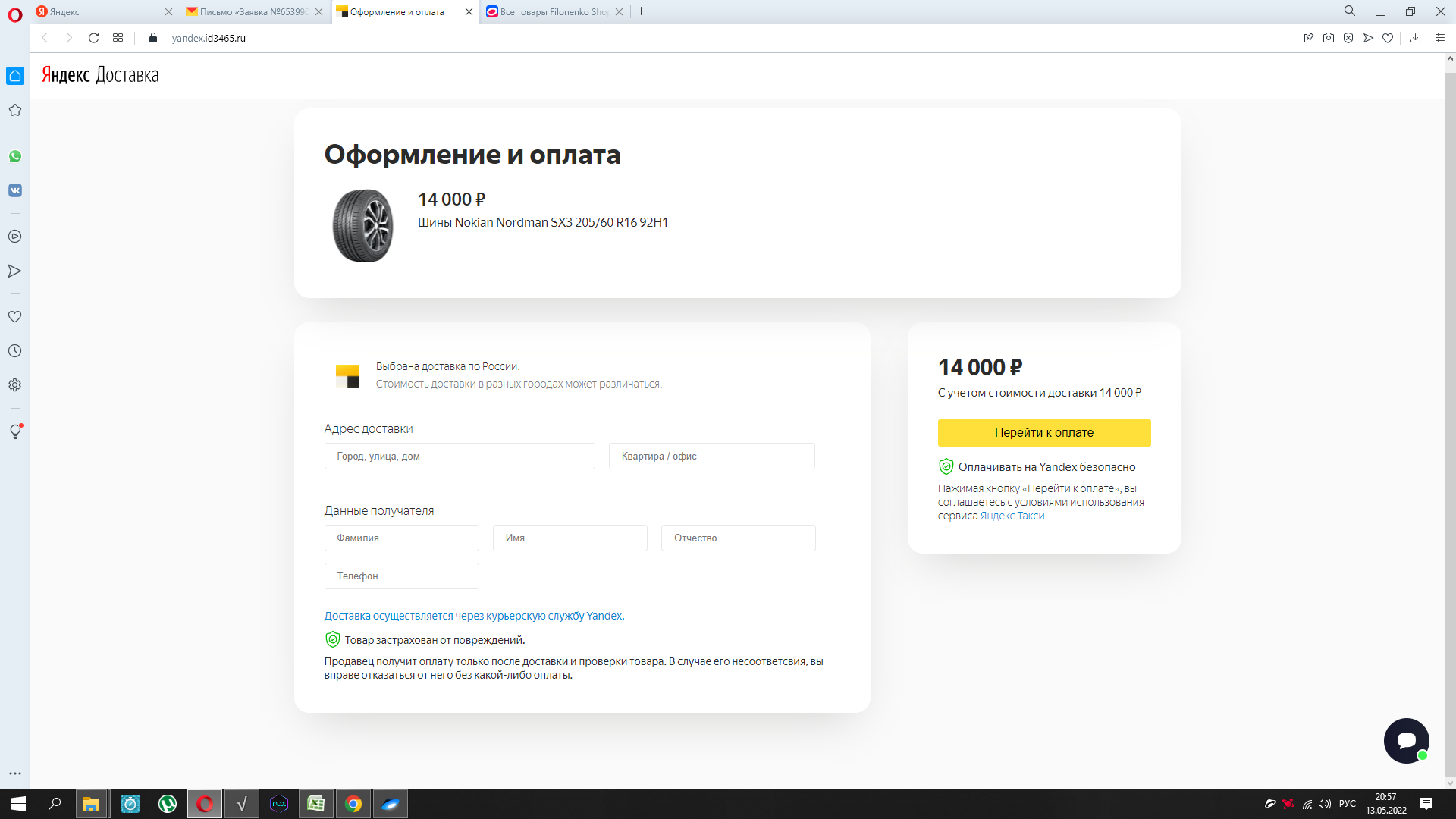Open the Easy Setup sliders icon
1456x819 pixels.
coord(1440,38)
